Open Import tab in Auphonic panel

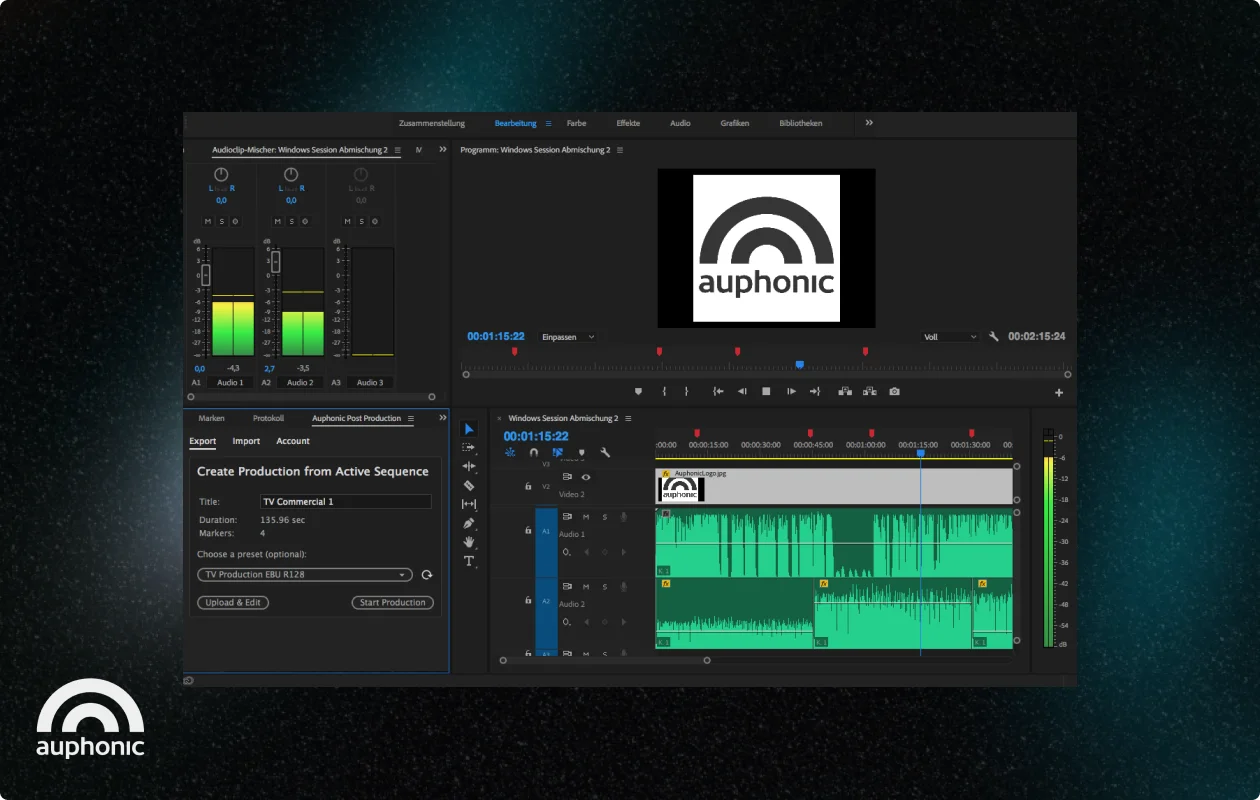click(246, 441)
